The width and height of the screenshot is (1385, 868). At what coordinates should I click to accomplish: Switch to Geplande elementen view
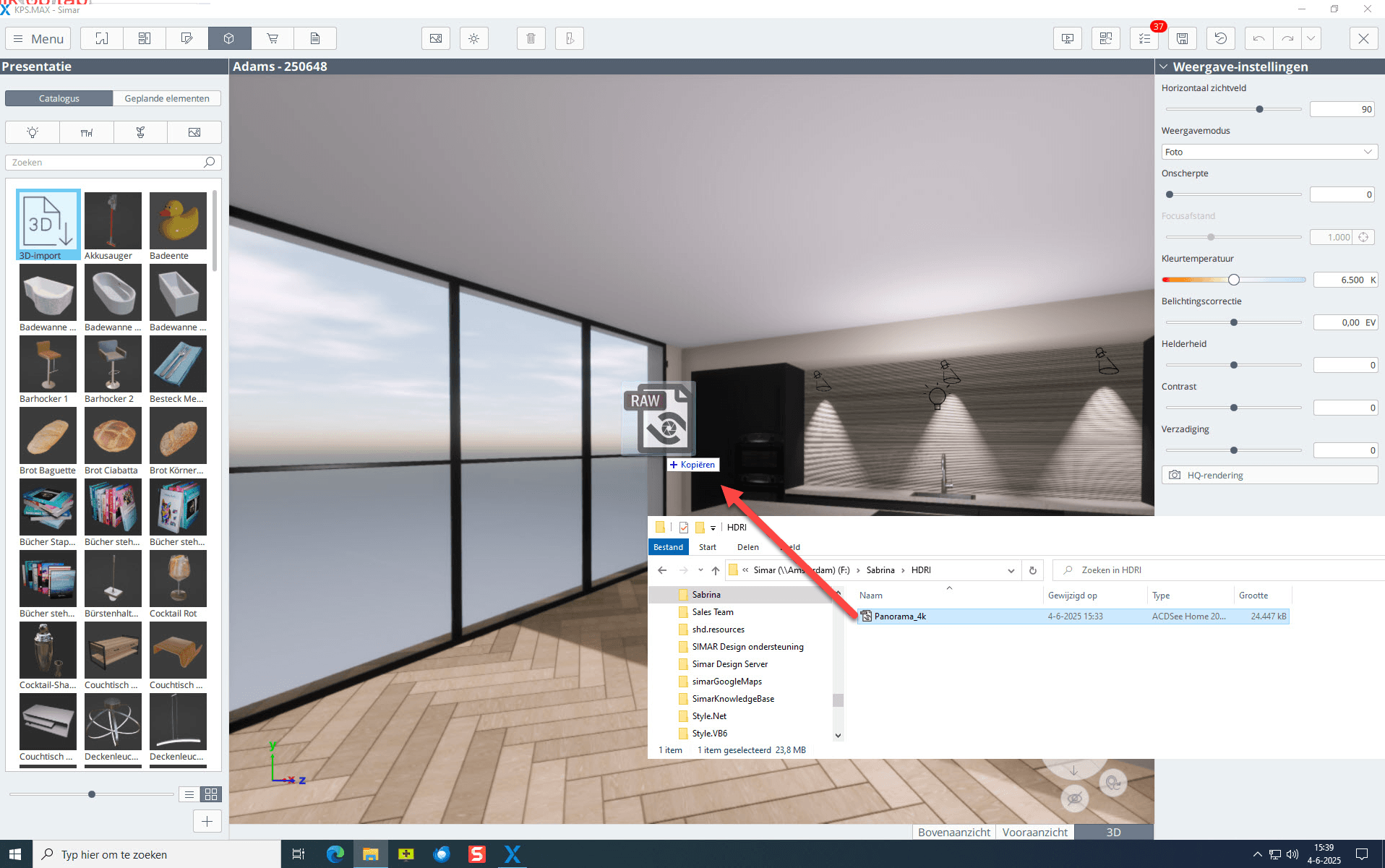point(167,98)
